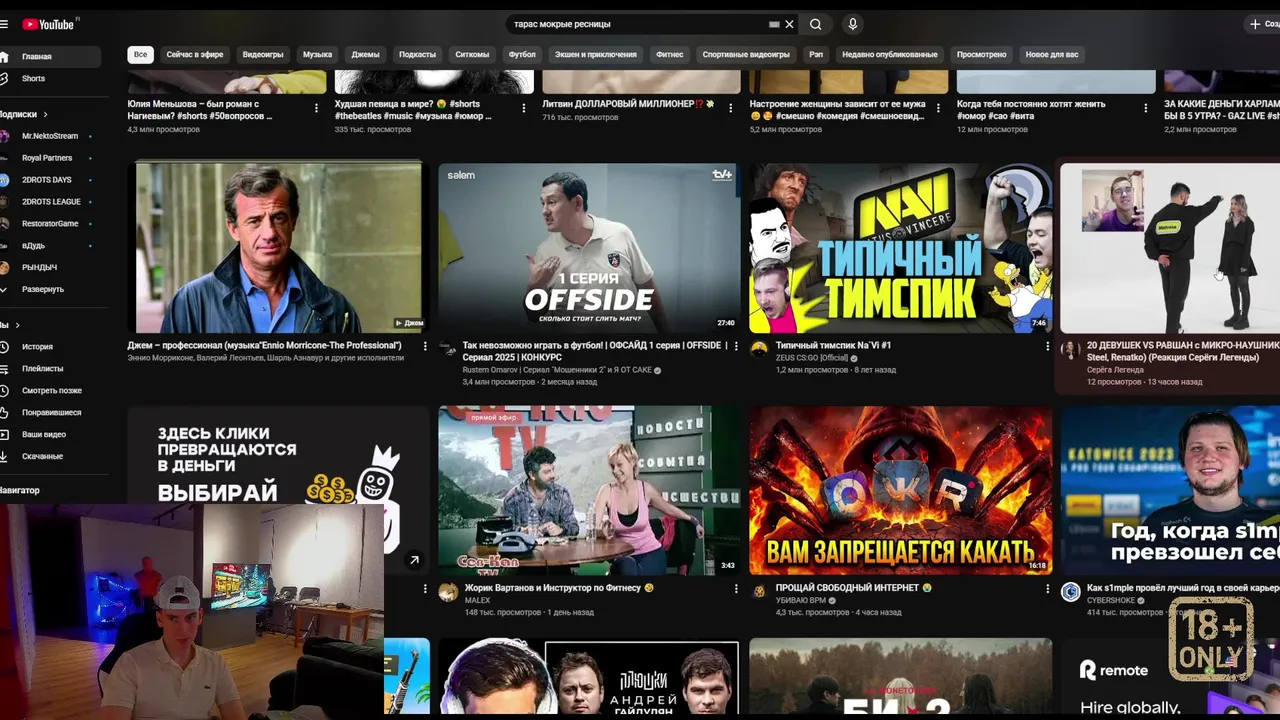Expand webcam overlay with arrow icon

coord(414,560)
